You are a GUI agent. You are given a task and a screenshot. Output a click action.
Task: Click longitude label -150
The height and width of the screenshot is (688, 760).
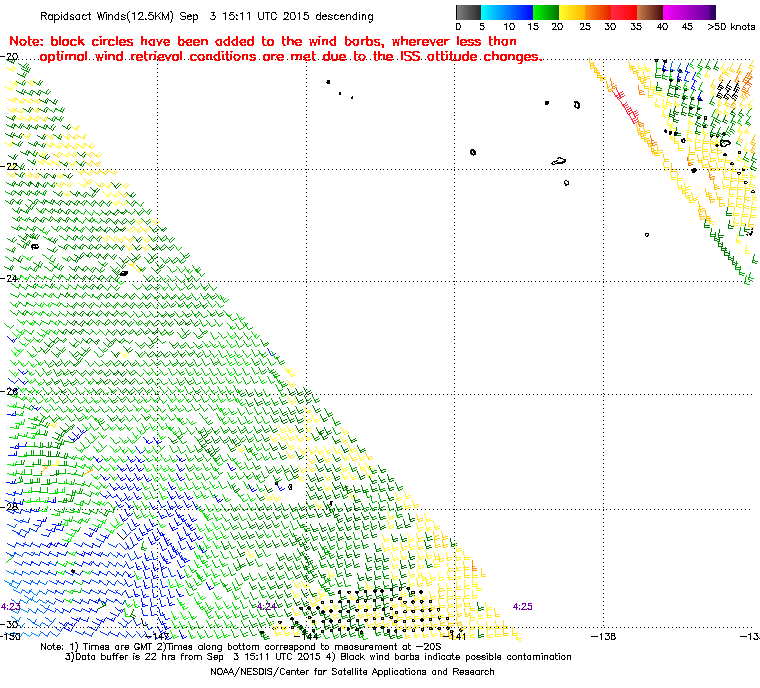pyautogui.click(x=10, y=636)
